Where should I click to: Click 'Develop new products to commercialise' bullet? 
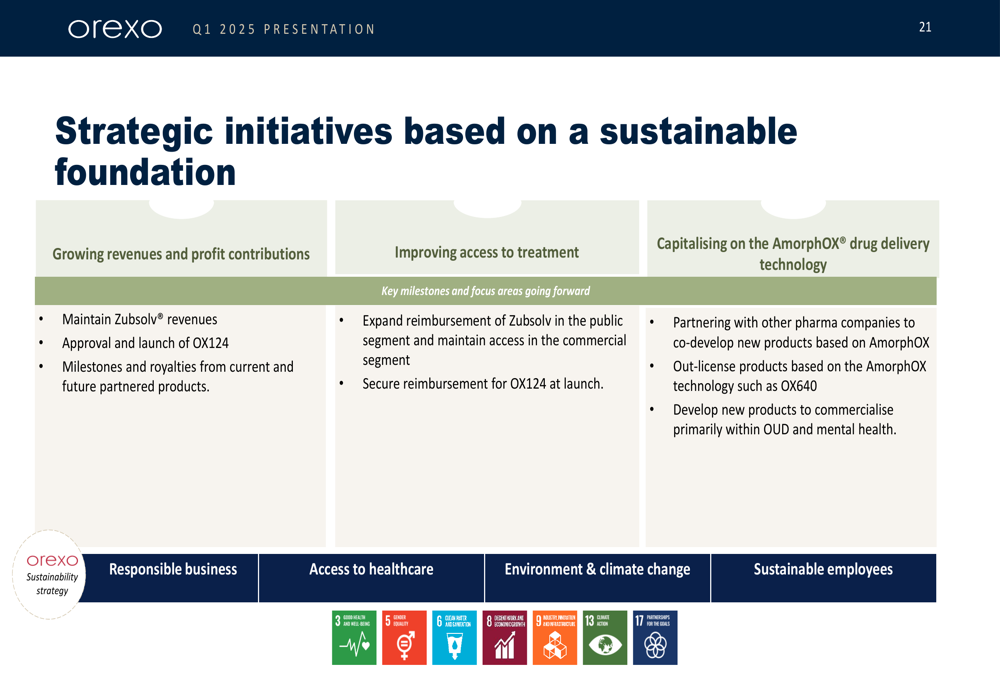pyautogui.click(x=784, y=420)
